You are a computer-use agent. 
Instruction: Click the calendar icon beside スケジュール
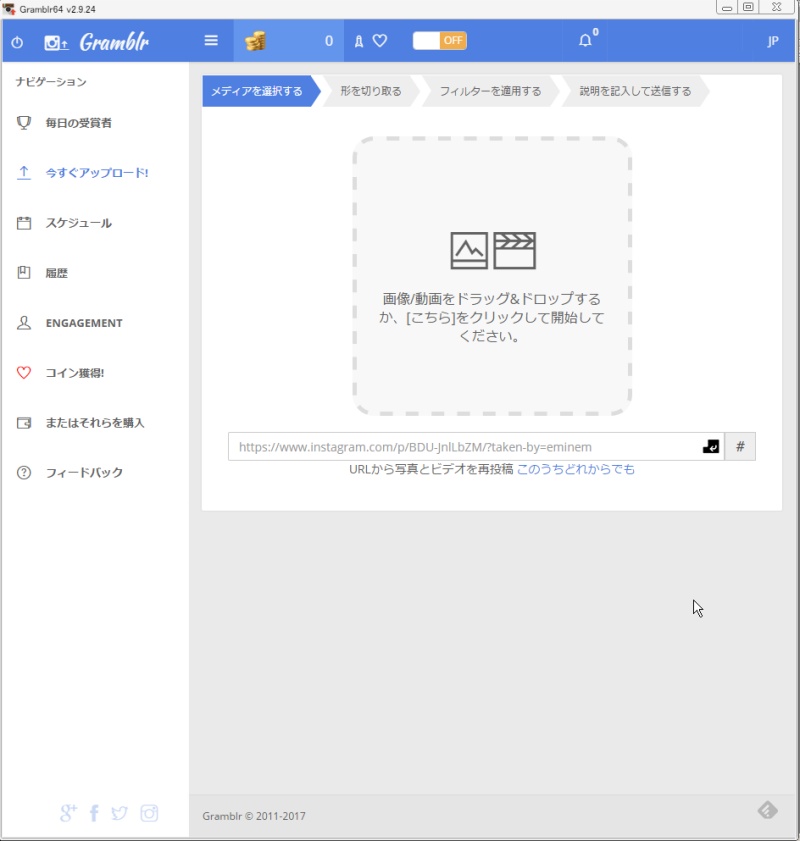(x=24, y=223)
